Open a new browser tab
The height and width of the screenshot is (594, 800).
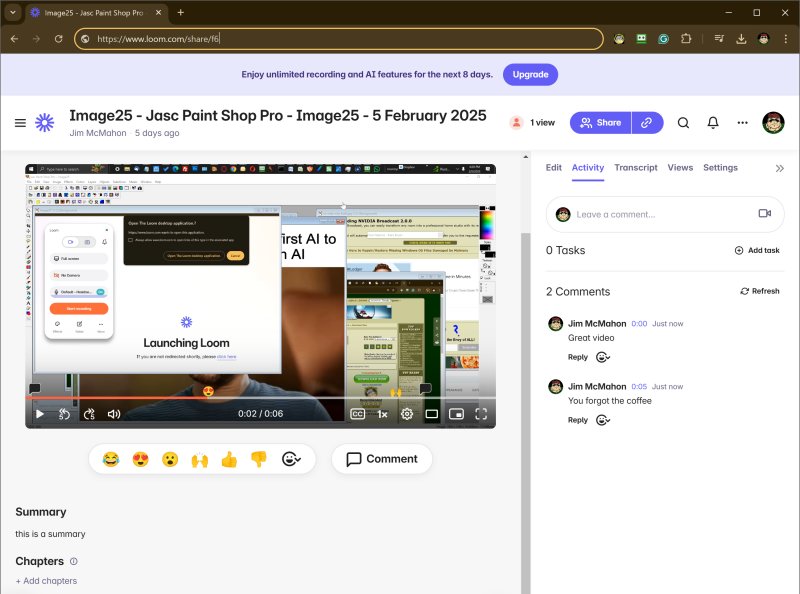tap(181, 12)
